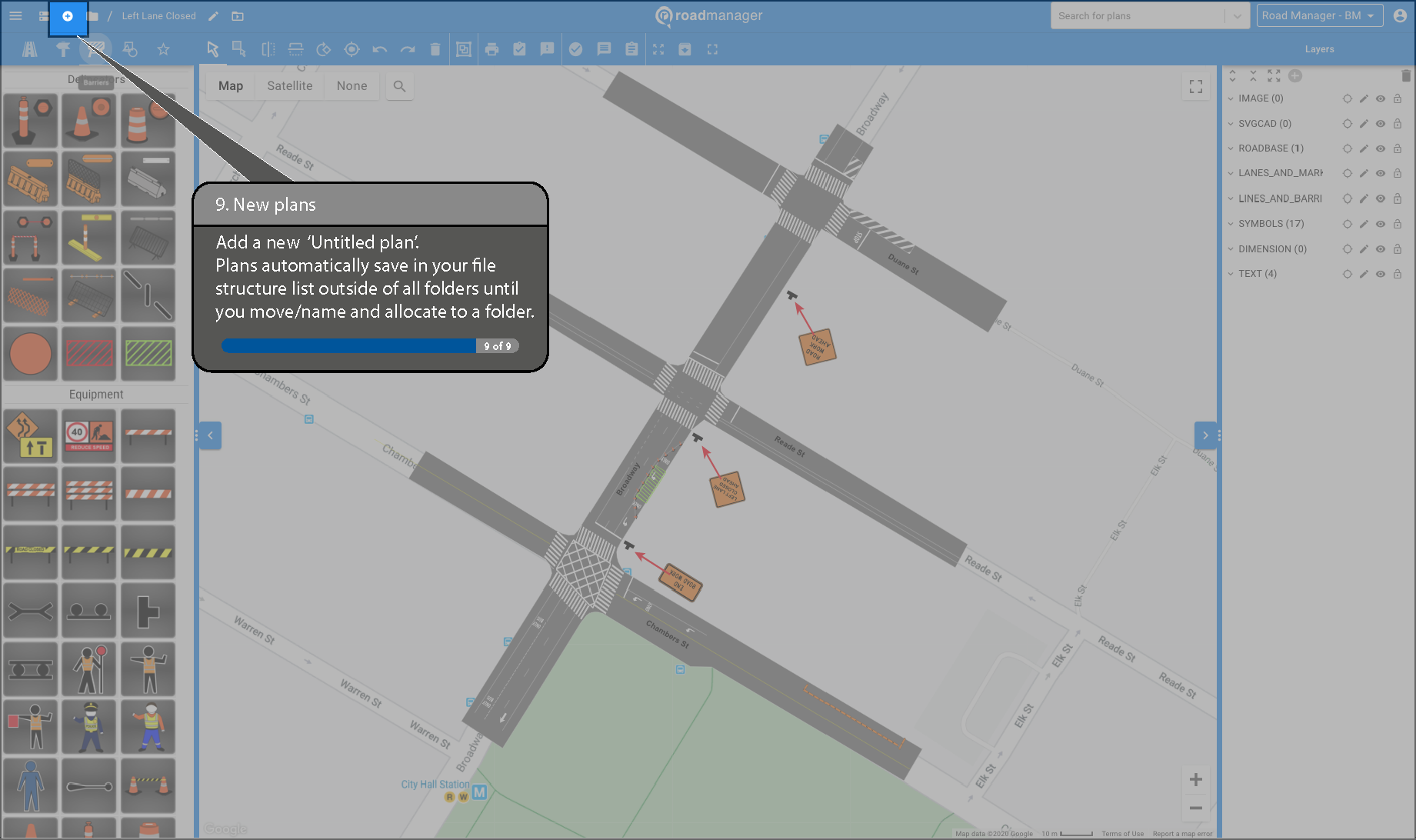Open the user account icon

pyautogui.click(x=1400, y=15)
